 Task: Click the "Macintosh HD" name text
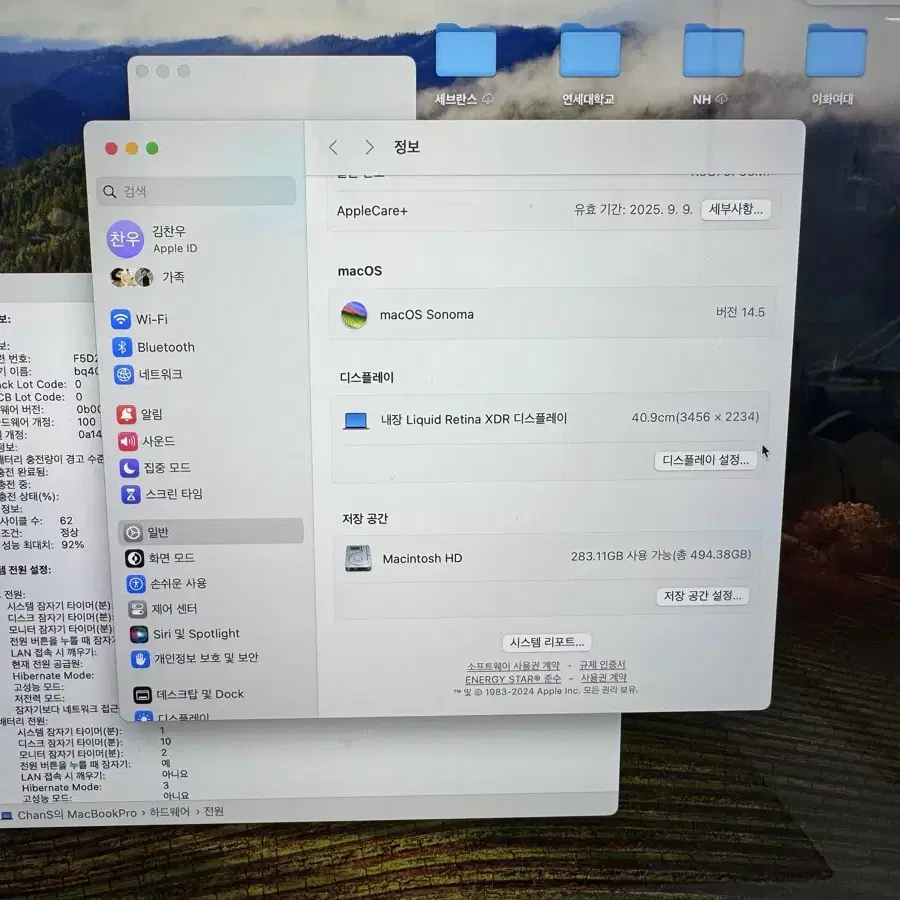422,558
